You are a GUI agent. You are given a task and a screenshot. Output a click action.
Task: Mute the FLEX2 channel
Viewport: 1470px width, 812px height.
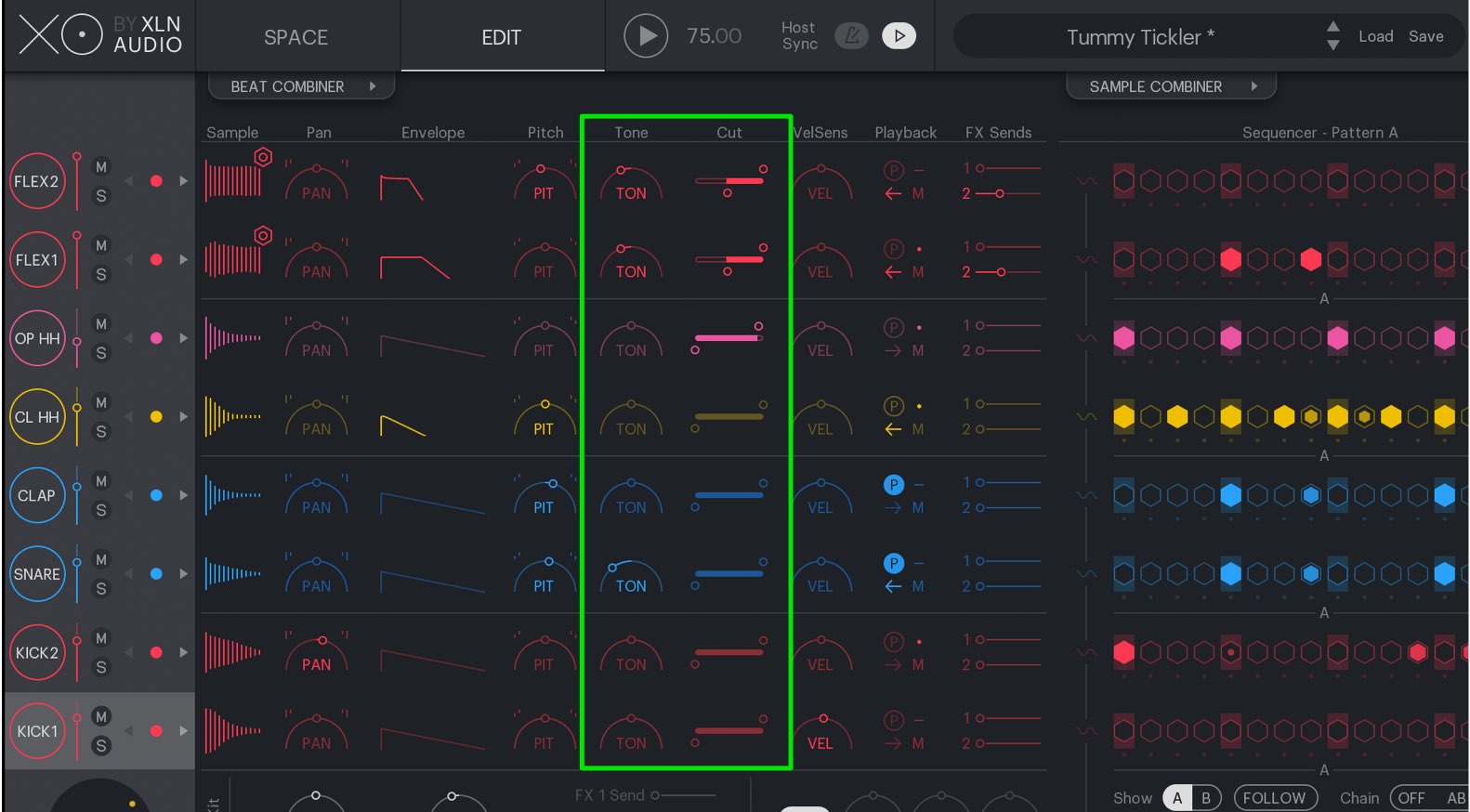point(101,167)
